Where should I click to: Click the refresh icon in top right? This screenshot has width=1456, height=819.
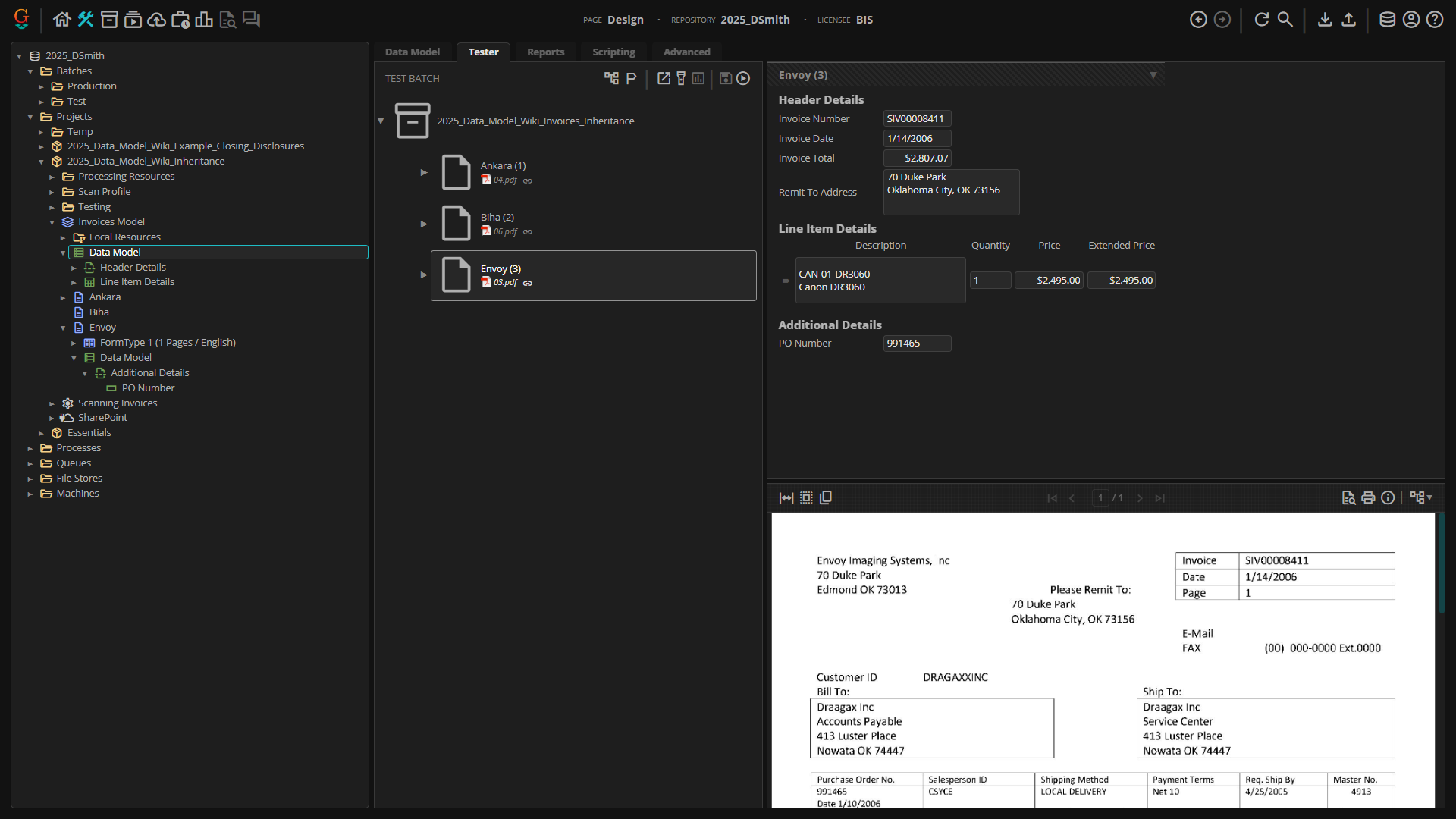pos(1261,20)
